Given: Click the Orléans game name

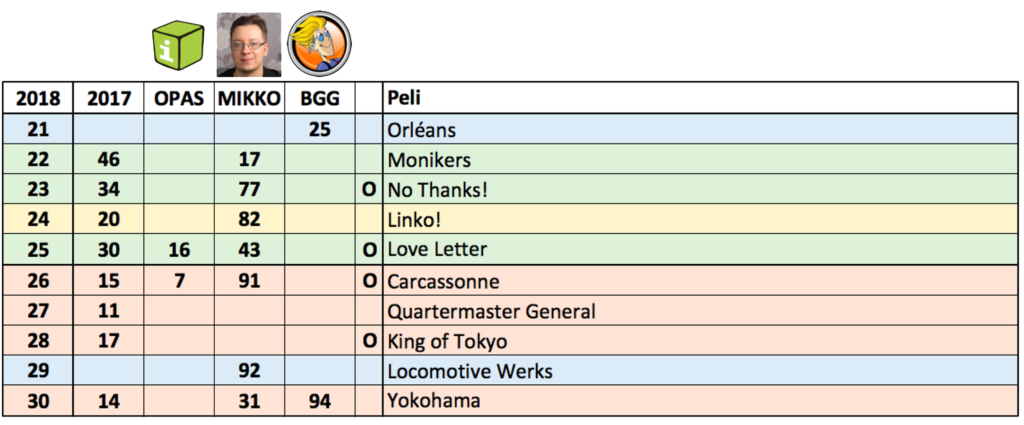Looking at the screenshot, I should pyautogui.click(x=421, y=130).
